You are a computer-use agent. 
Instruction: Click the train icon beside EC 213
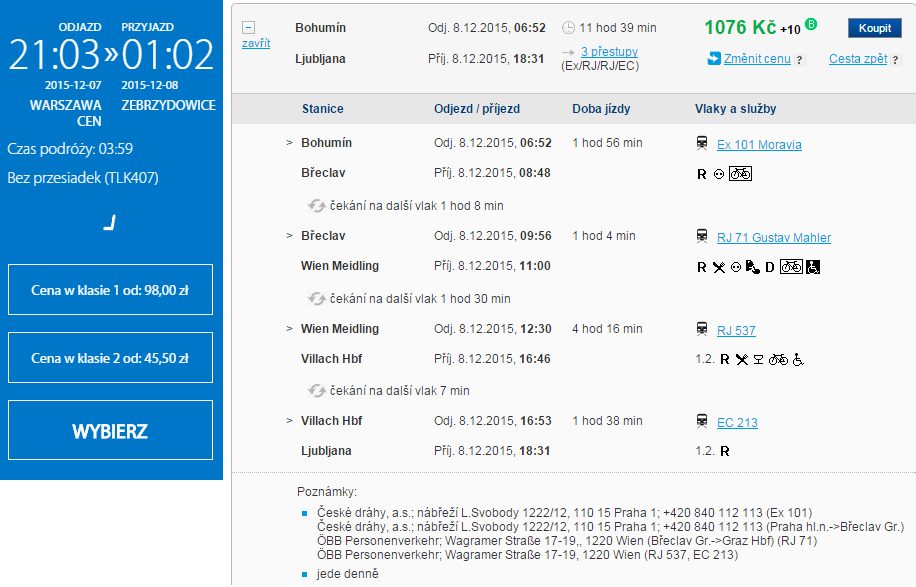[x=702, y=422]
